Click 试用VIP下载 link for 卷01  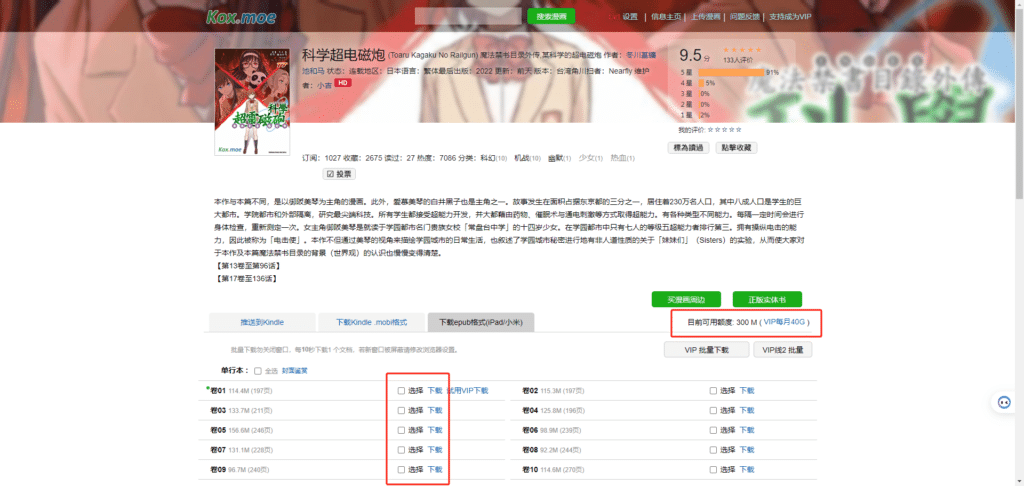[468, 391]
